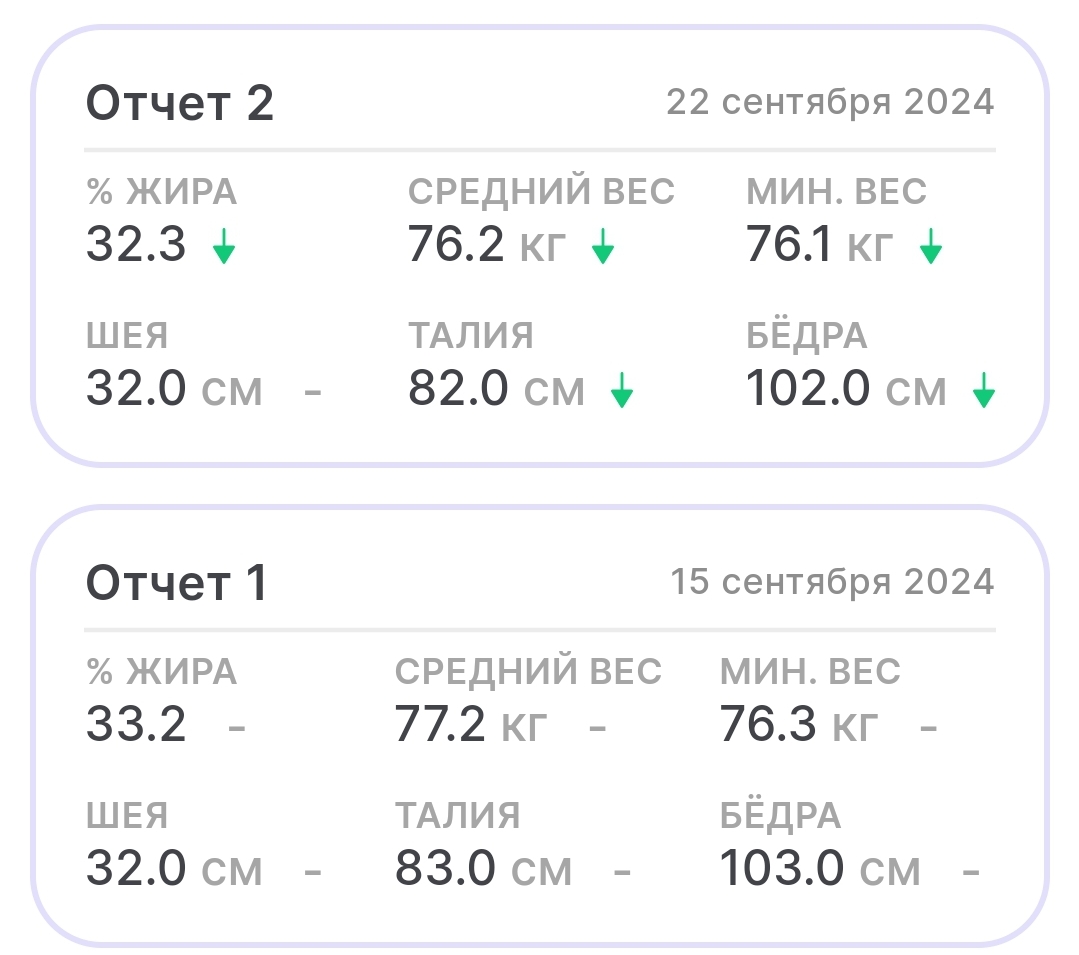Screen dimensions: 1079x955
Task: Tap the 103.0 см hips value in Отчет 1
Action: pos(820,869)
